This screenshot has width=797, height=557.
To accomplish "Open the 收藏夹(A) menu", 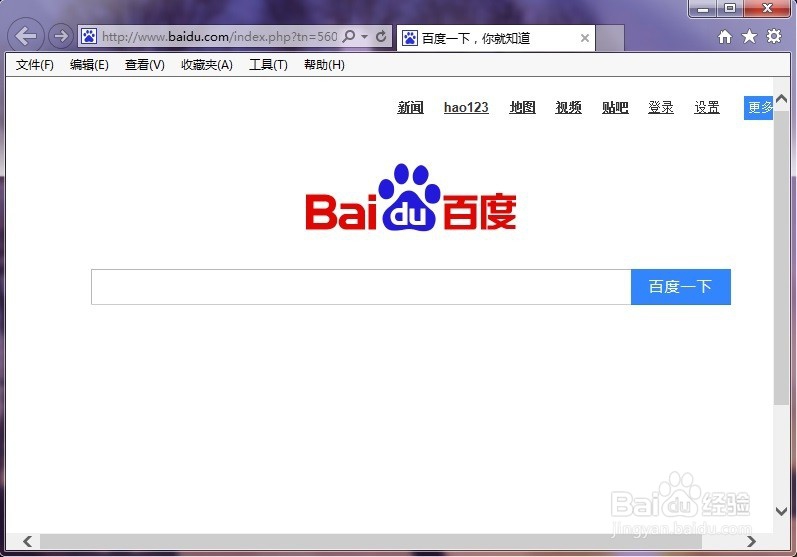I will pyautogui.click(x=207, y=65).
